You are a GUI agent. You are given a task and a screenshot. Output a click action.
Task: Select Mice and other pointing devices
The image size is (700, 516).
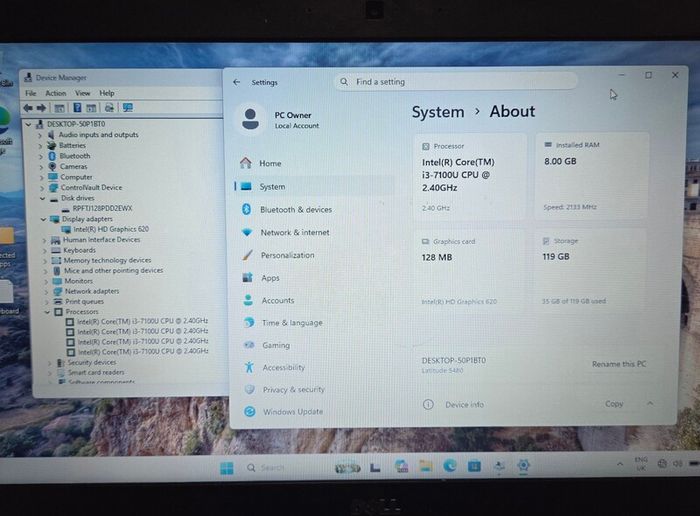click(x=113, y=270)
